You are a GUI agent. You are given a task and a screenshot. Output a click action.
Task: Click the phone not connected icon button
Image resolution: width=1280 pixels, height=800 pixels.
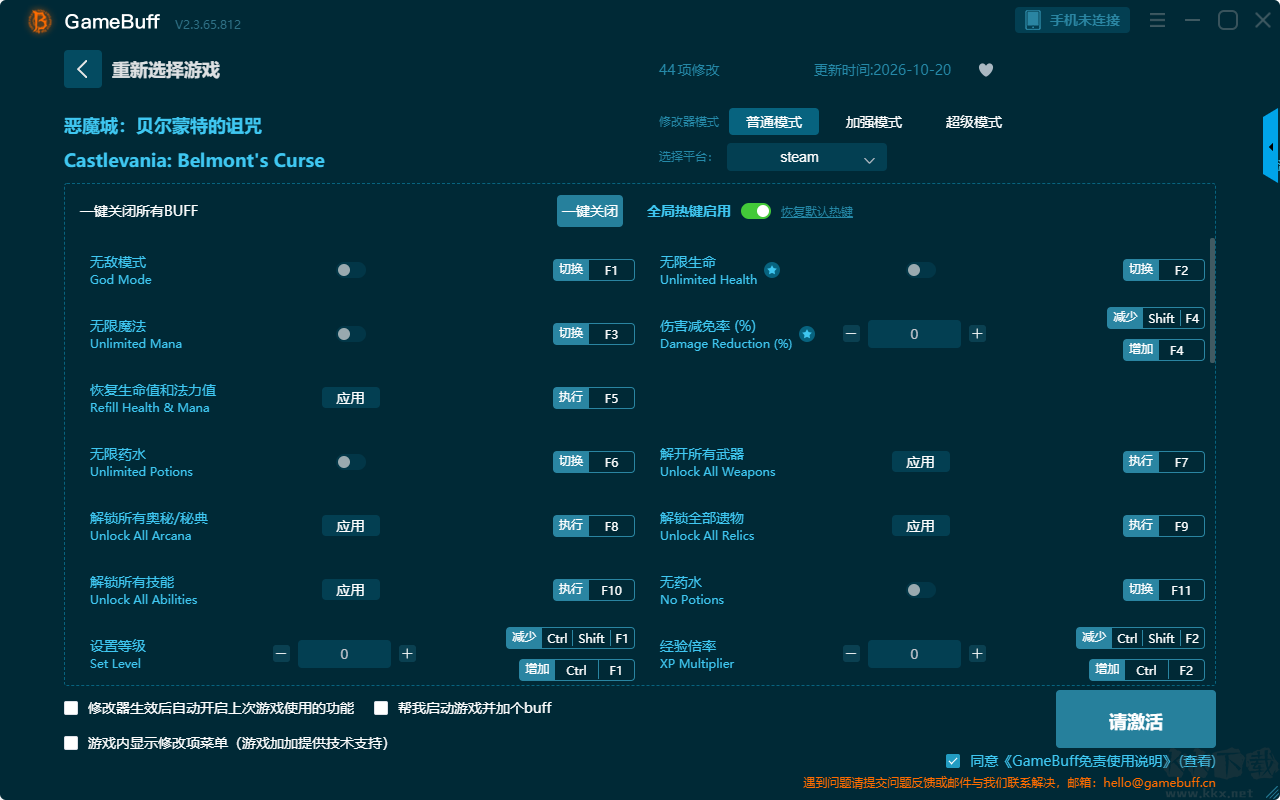1073,20
